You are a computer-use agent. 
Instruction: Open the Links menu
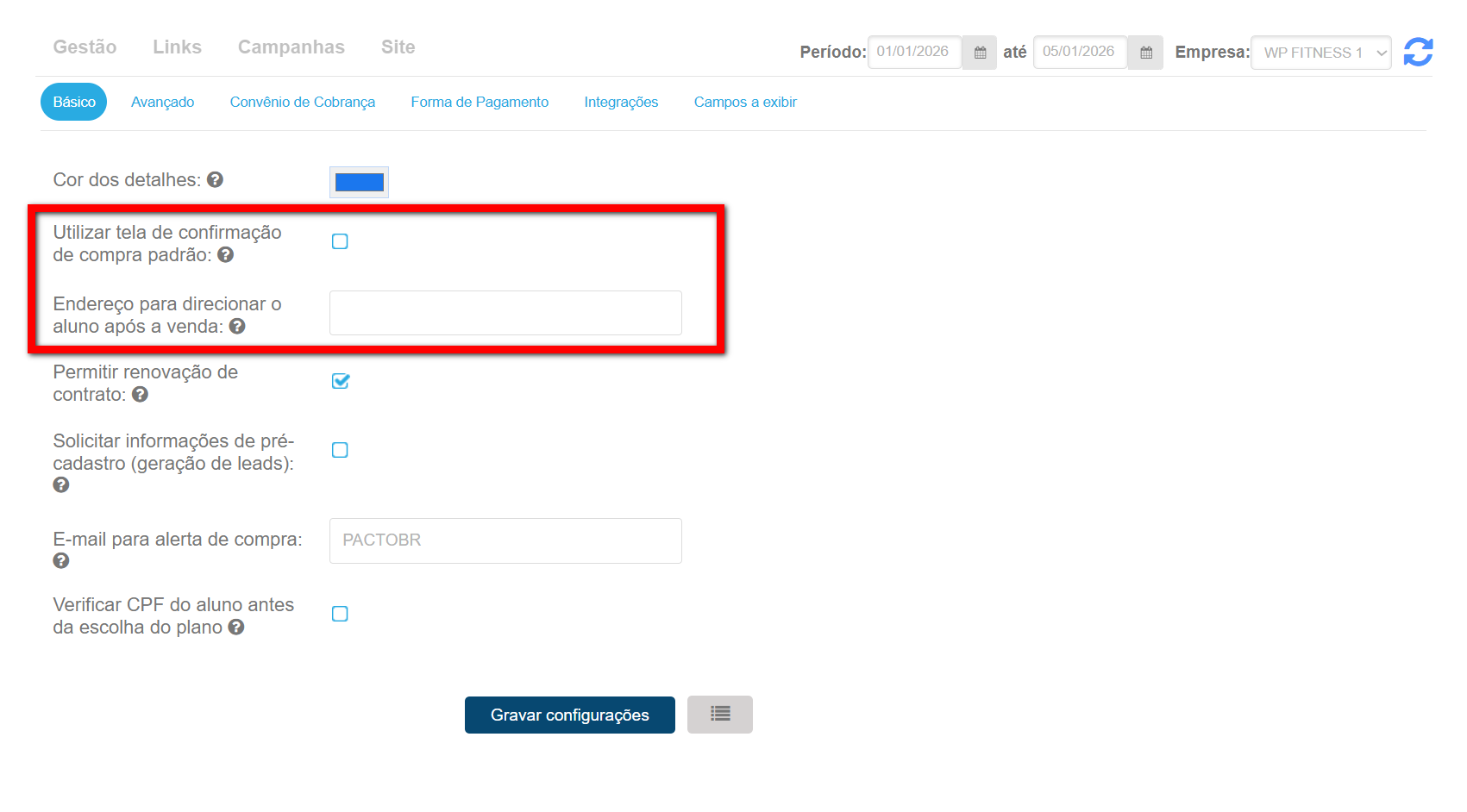pyautogui.click(x=177, y=47)
